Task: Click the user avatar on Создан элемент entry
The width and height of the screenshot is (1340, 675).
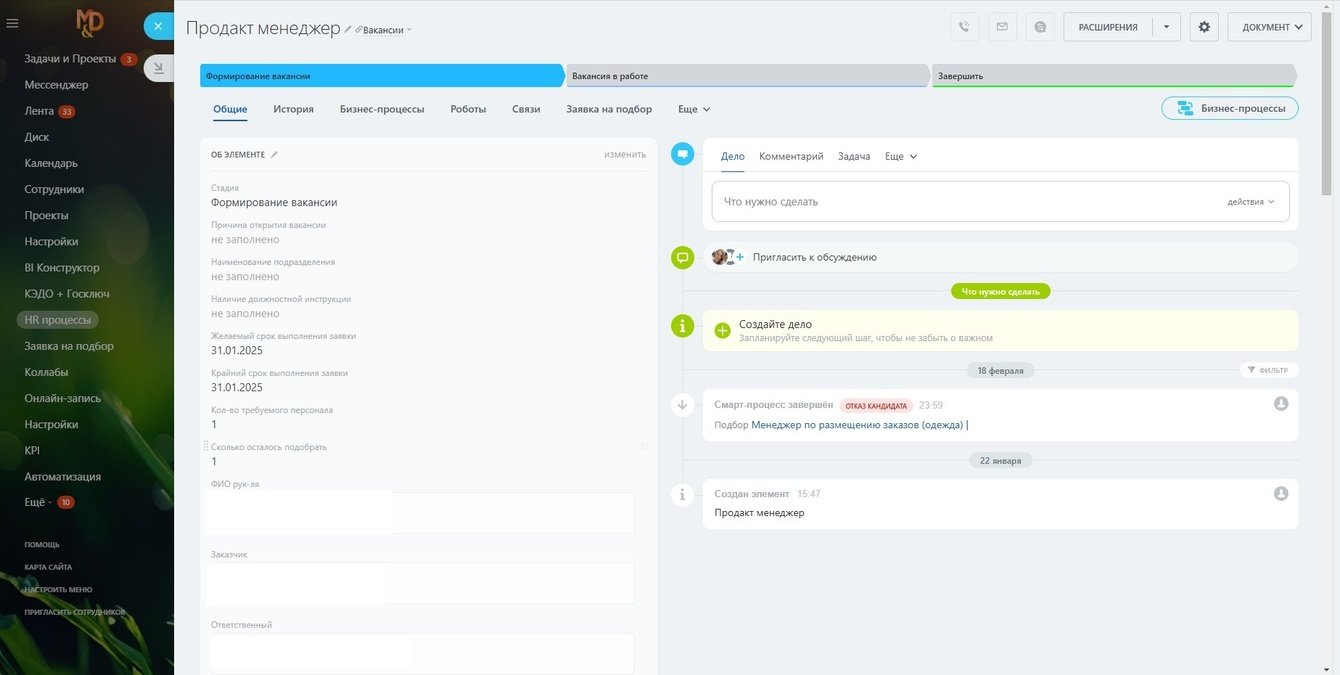Action: 1281,494
